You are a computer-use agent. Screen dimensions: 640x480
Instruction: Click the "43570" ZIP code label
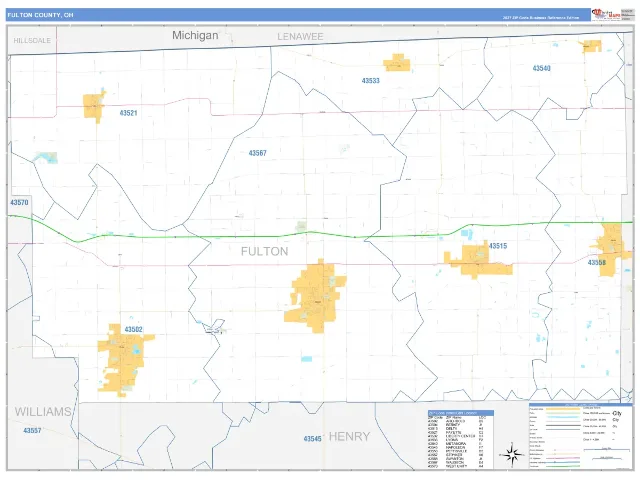point(19,202)
